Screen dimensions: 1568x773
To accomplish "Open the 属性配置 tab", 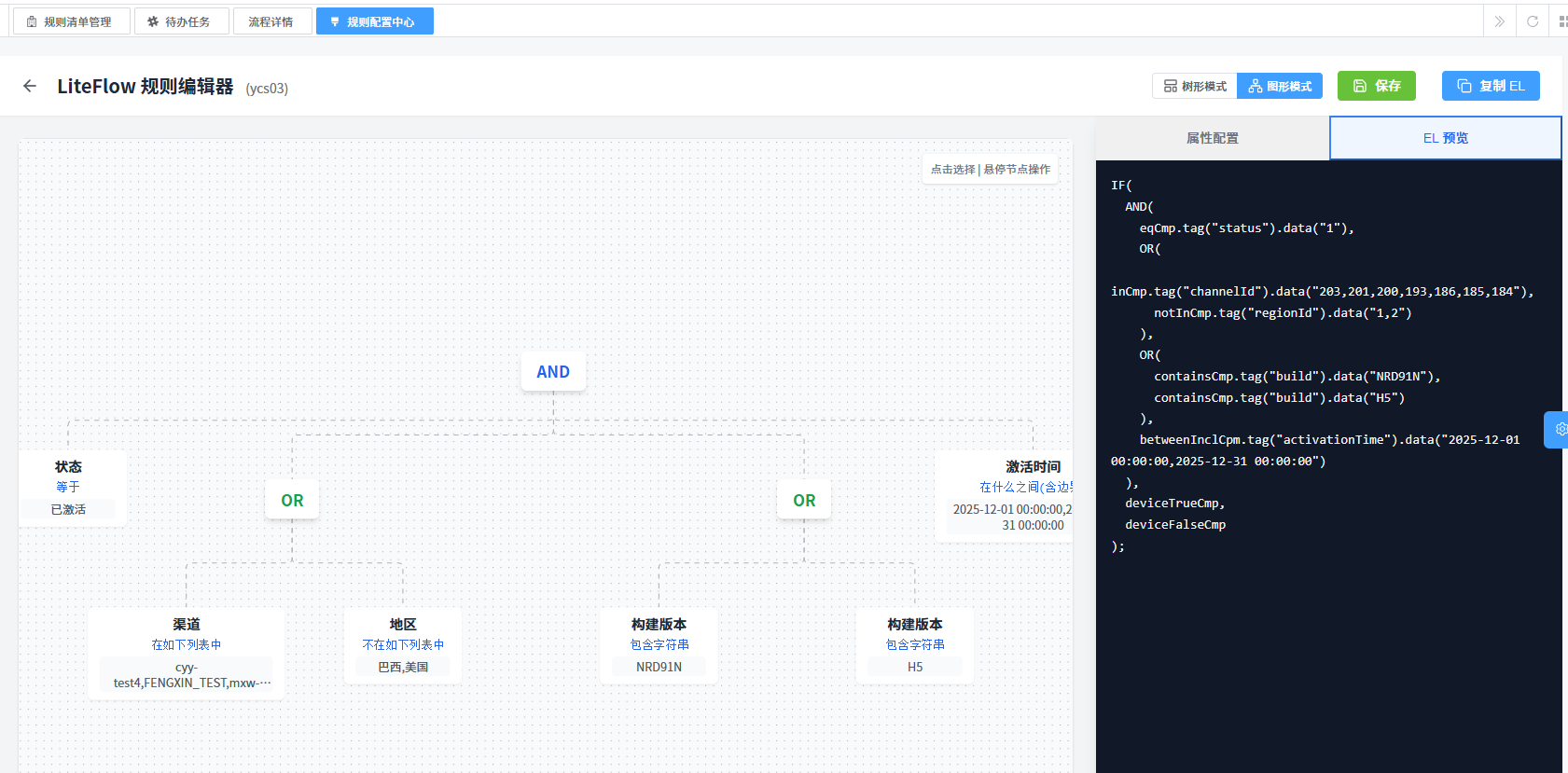I will click(1212, 138).
